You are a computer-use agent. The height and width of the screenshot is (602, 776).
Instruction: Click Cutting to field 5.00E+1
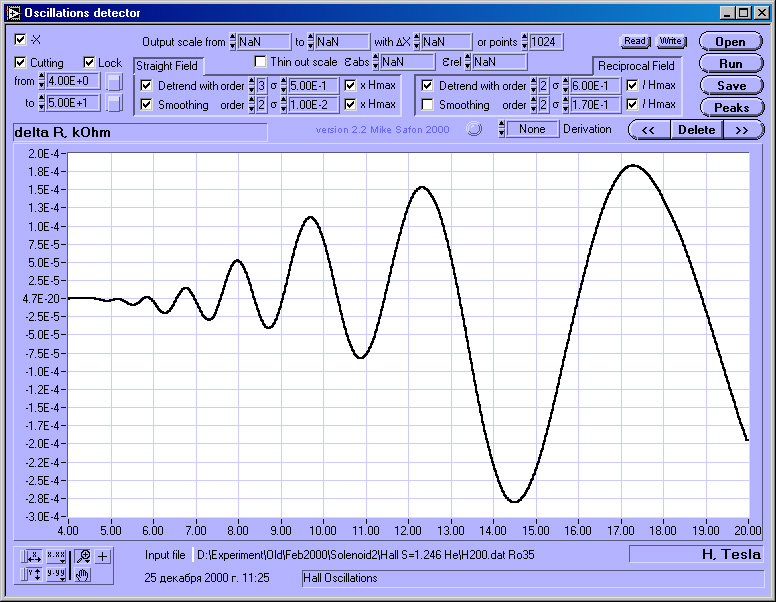coord(73,103)
